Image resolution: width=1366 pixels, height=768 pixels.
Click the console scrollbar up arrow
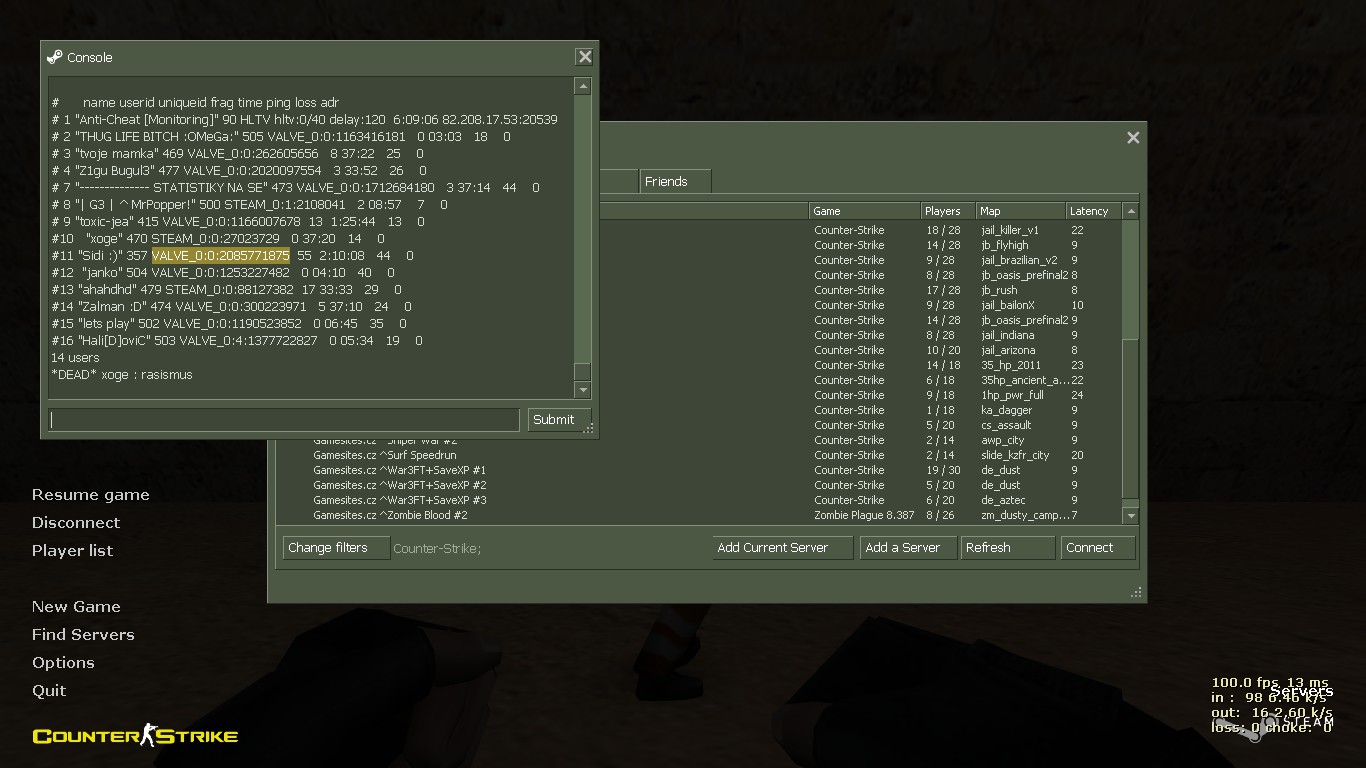pos(582,87)
